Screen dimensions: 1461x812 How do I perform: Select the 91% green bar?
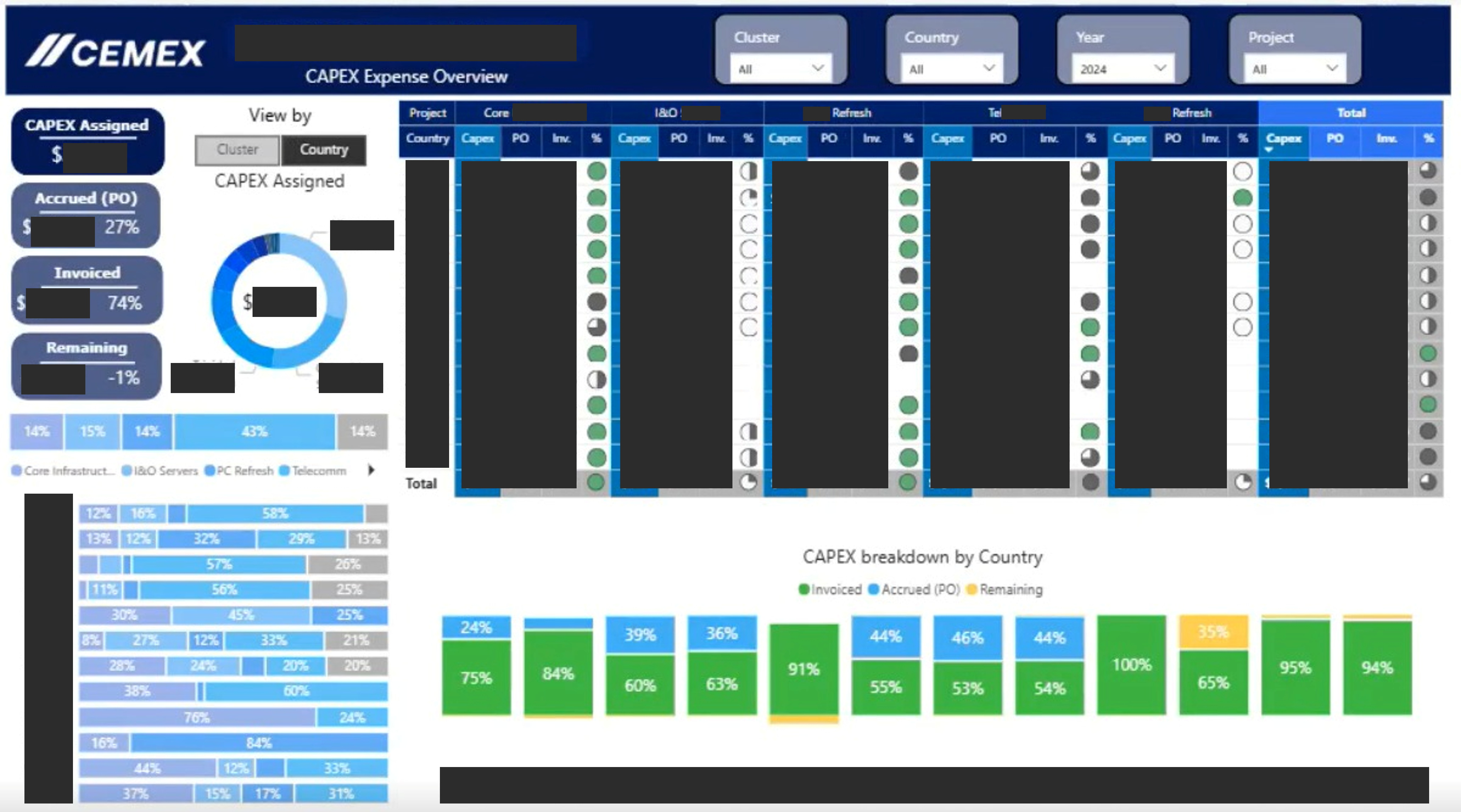pyautogui.click(x=804, y=670)
